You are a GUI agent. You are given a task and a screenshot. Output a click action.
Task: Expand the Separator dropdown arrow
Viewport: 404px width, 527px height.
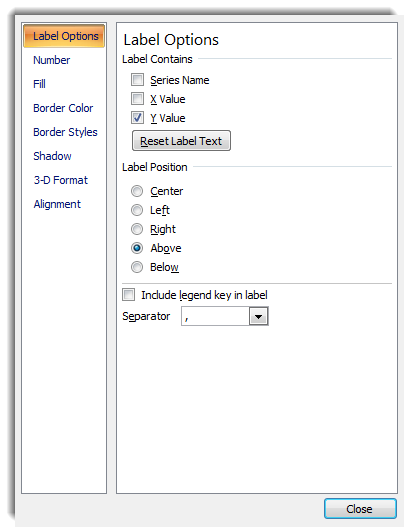(x=258, y=316)
